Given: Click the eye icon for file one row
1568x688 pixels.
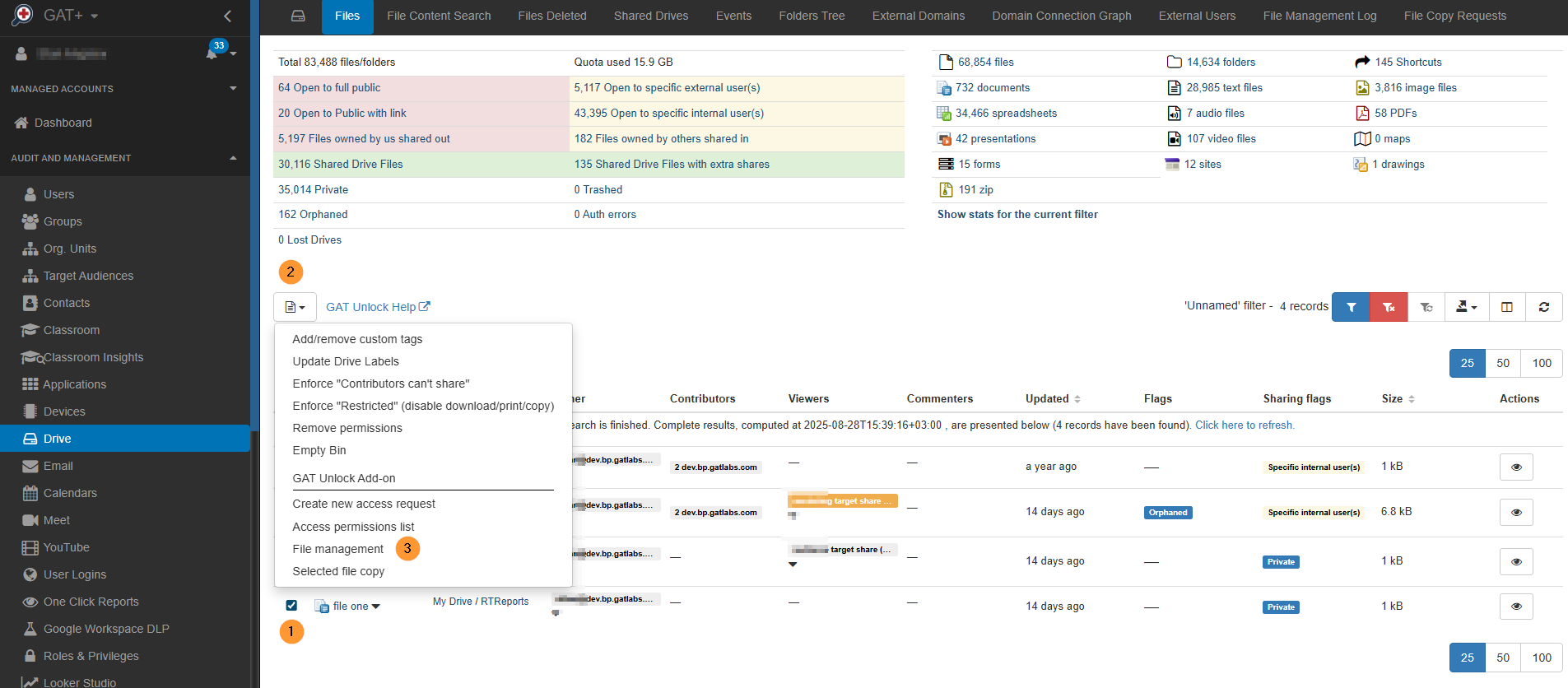Looking at the screenshot, I should (x=1515, y=607).
